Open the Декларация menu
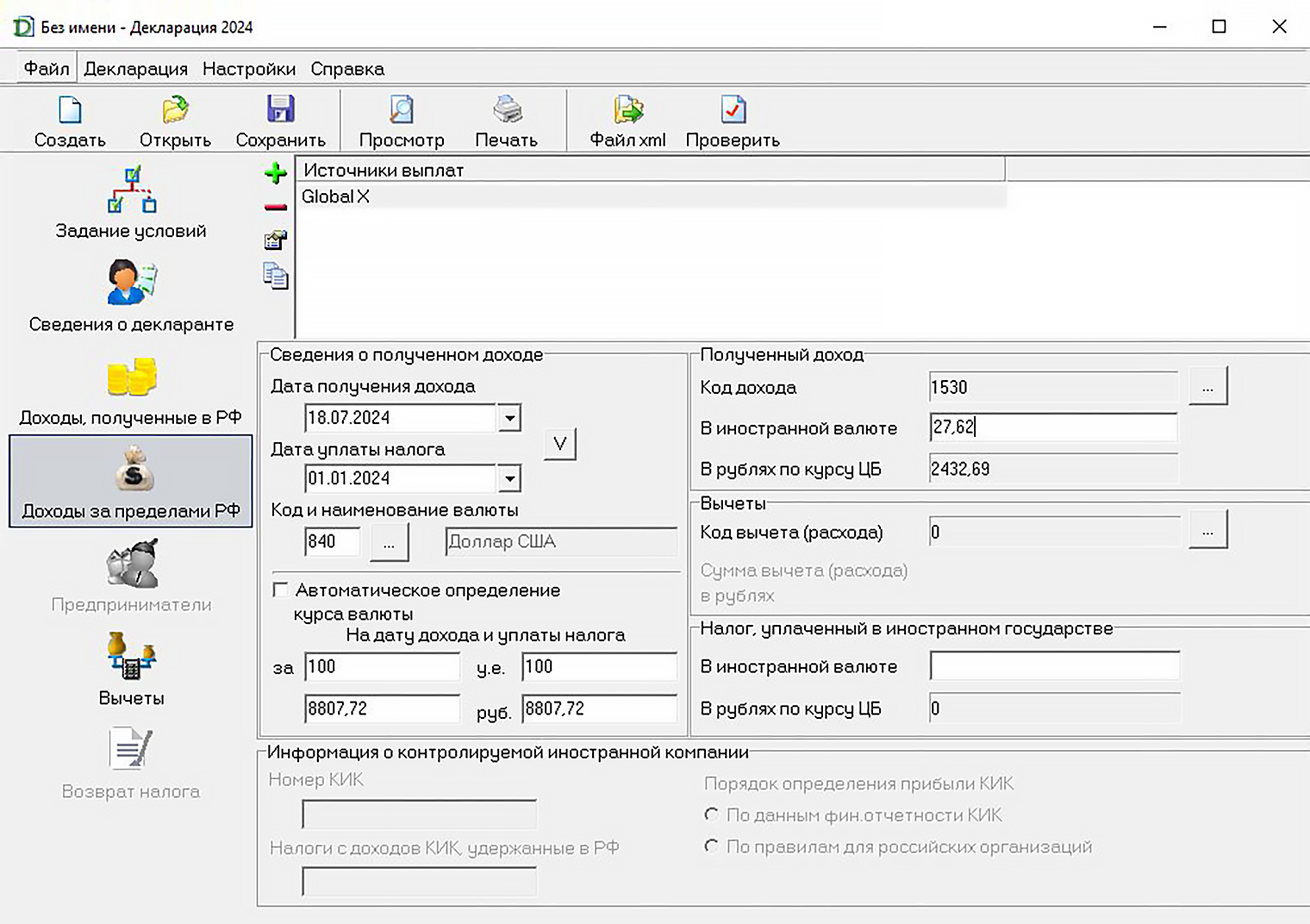Screen dimensions: 1310x924 coord(135,69)
